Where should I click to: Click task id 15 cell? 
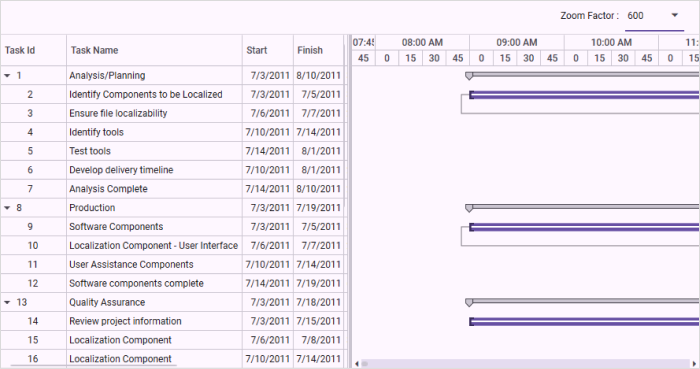(33, 340)
